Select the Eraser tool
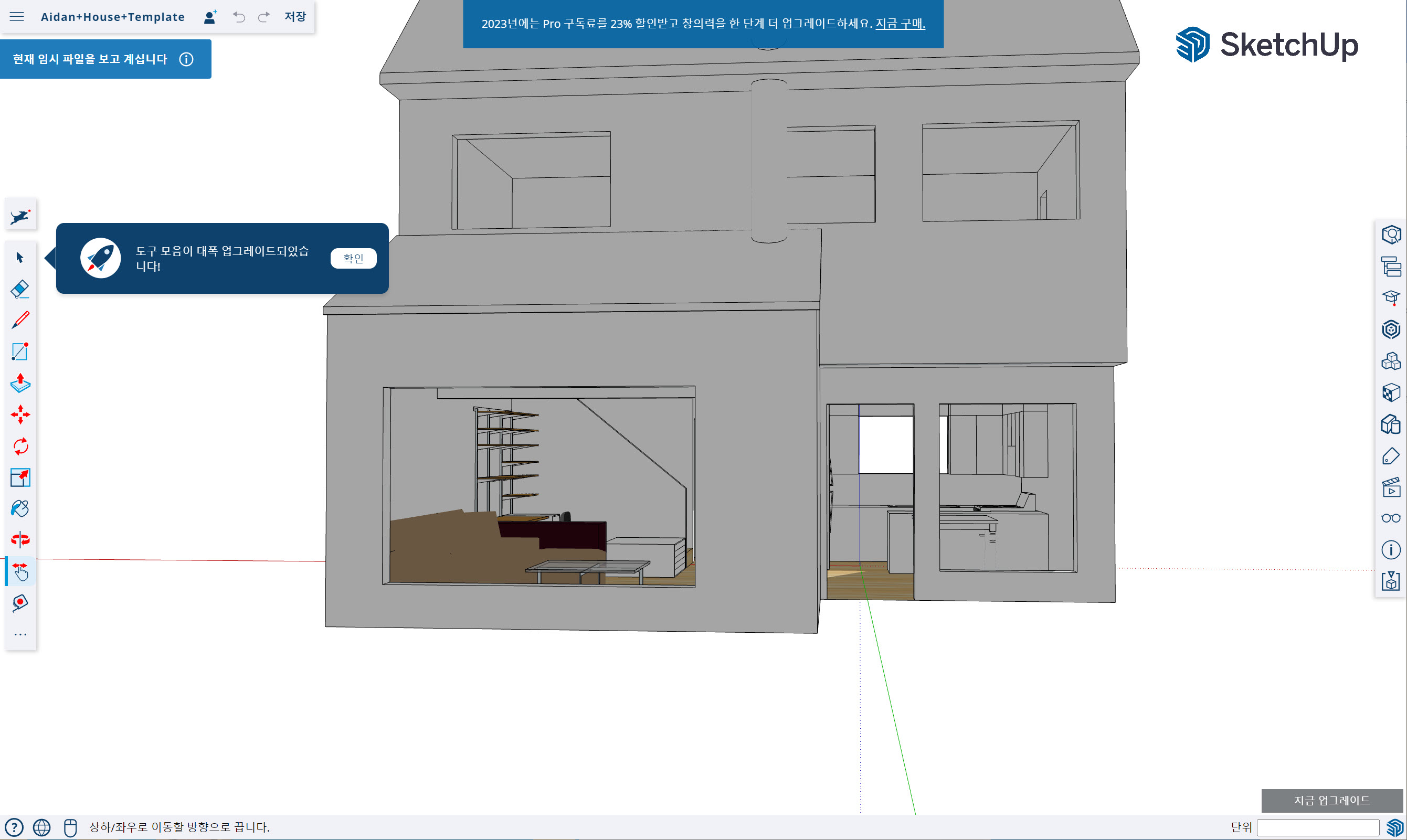Screen dimensions: 1407x840 pos(20,289)
